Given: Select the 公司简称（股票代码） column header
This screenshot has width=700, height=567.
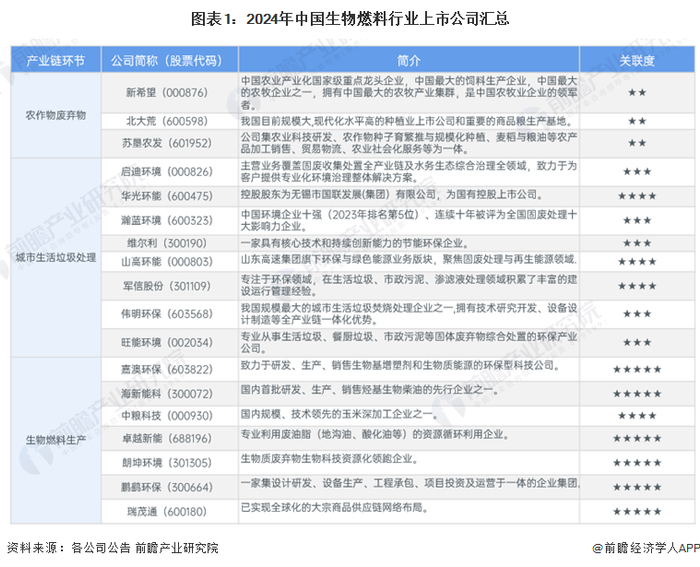Looking at the screenshot, I should click(170, 60).
